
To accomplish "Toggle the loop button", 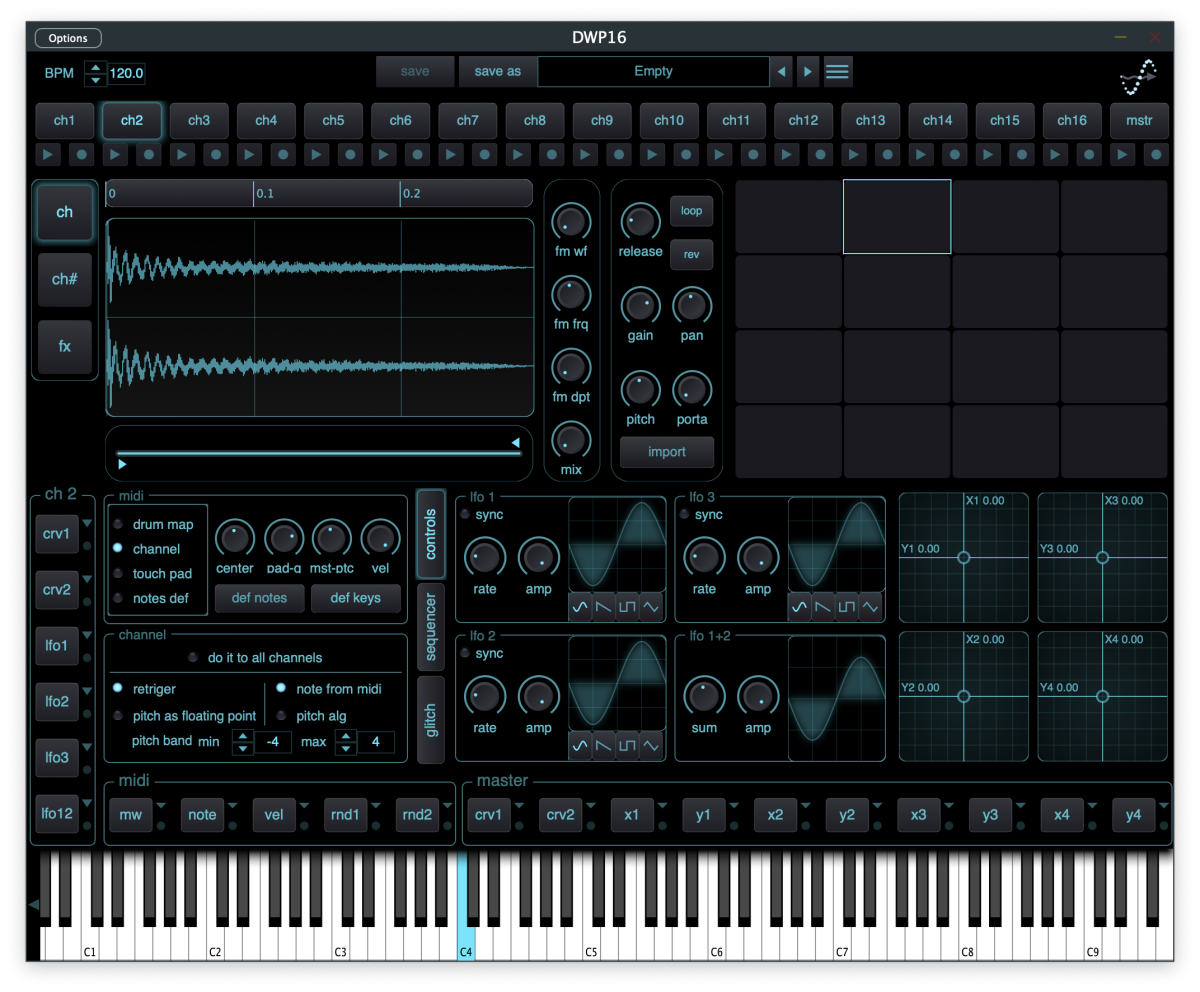I will point(691,211).
